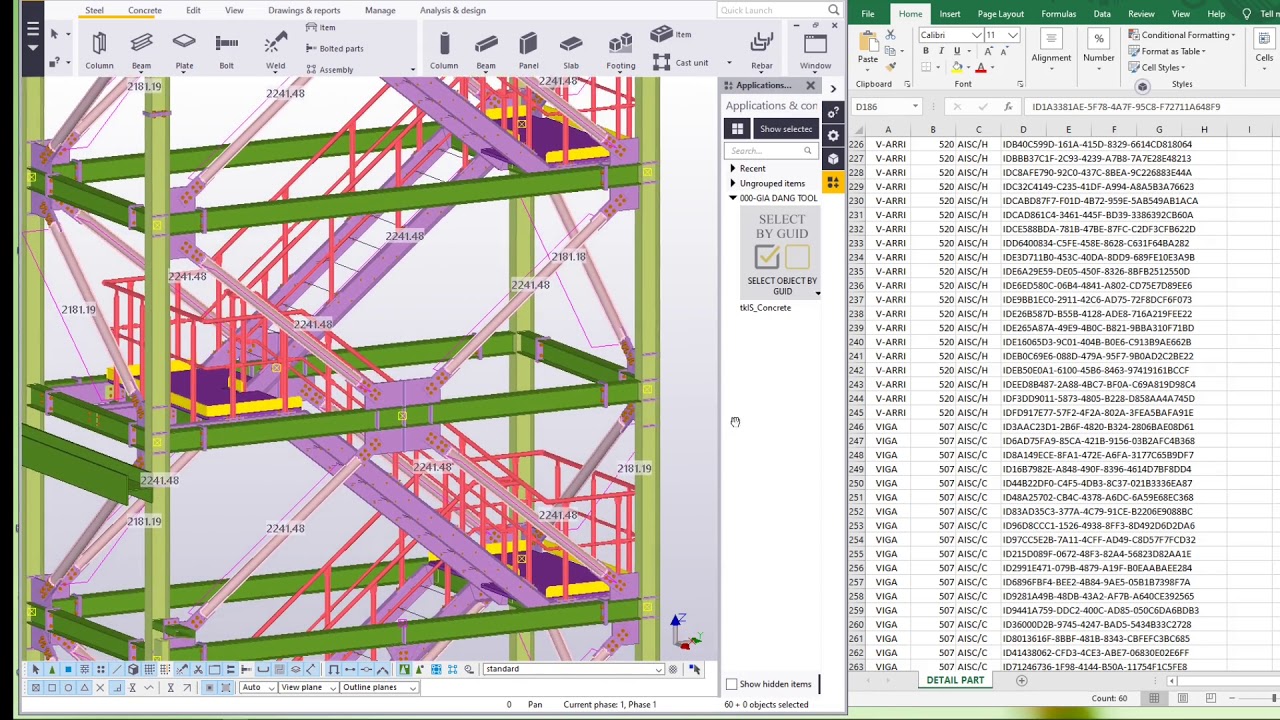Open the Applications grid view icon
This screenshot has width=1280, height=720.
(737, 129)
